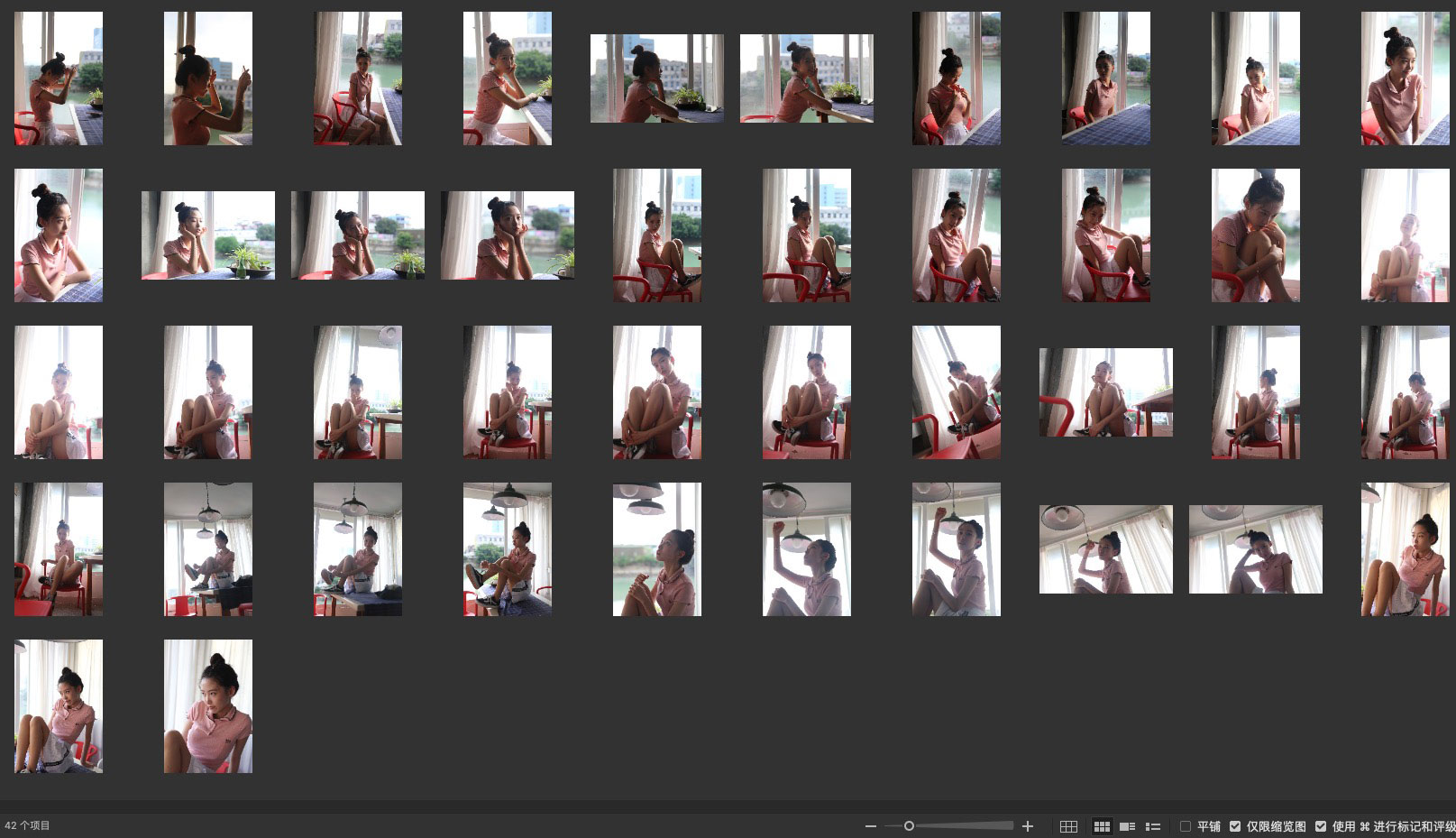Select the overexposed faded photo in second row
Image resolution: width=1456 pixels, height=838 pixels.
(x=1405, y=235)
